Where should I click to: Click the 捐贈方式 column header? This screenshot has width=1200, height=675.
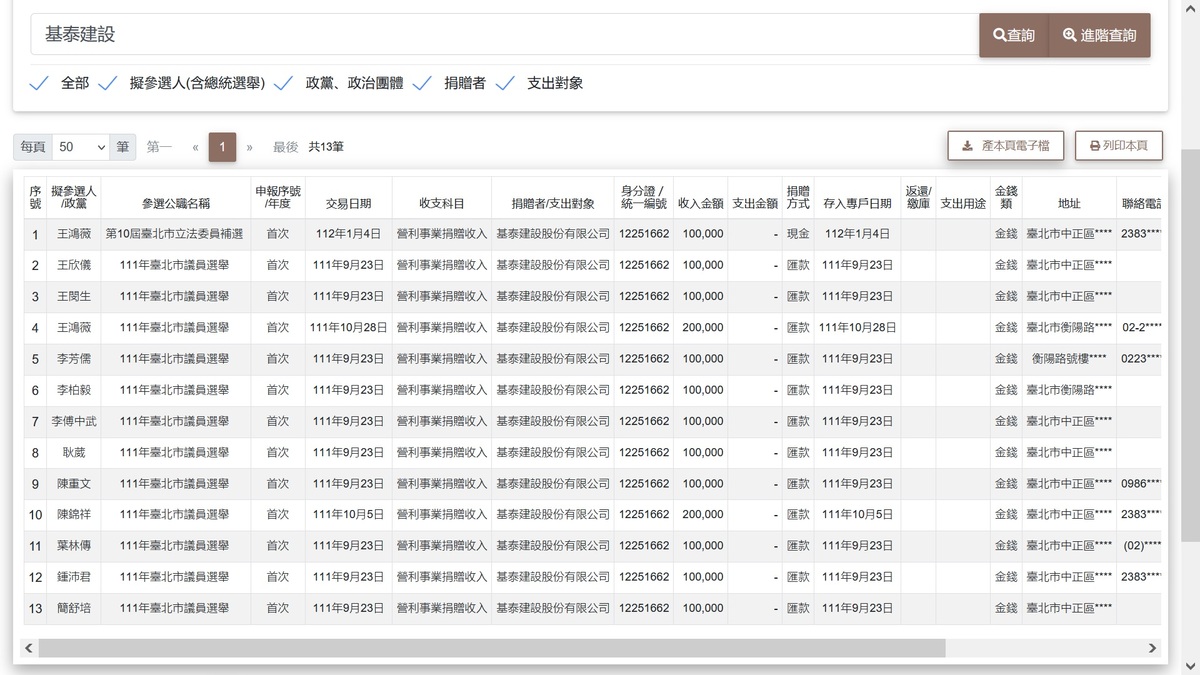click(798, 197)
